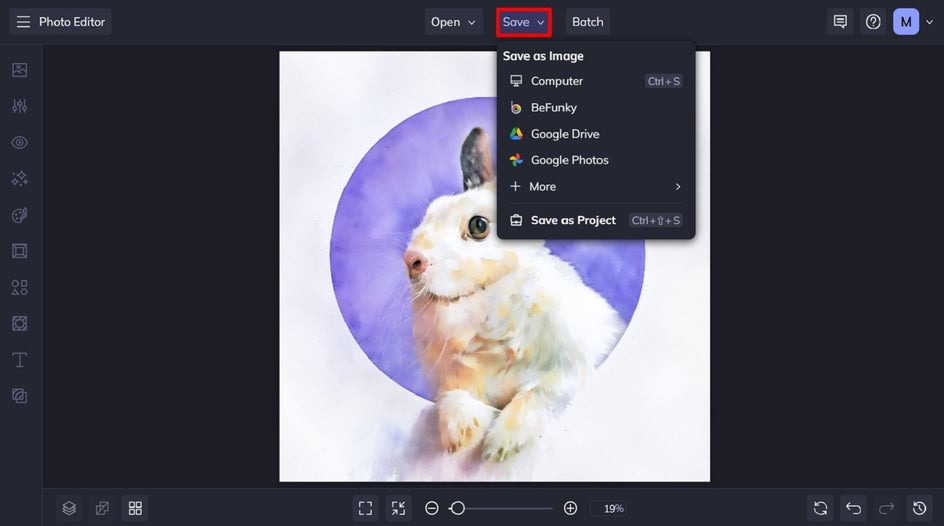This screenshot has height=526, width=944.
Task: Open the Overlays tool in sidebar
Action: [19, 324]
